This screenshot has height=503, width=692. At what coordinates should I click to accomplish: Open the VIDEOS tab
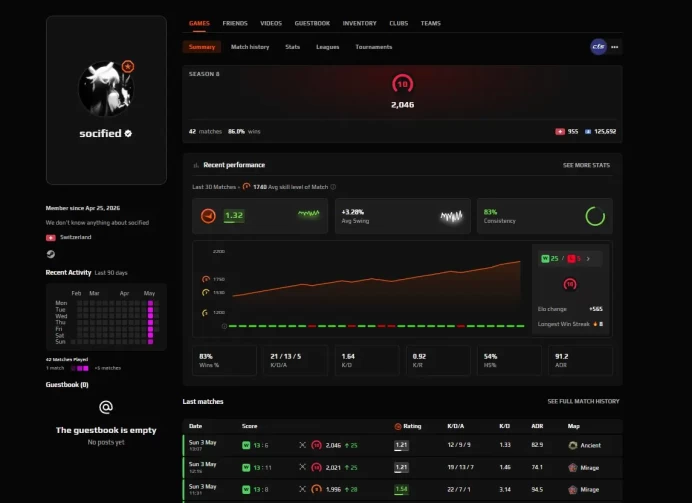point(271,23)
